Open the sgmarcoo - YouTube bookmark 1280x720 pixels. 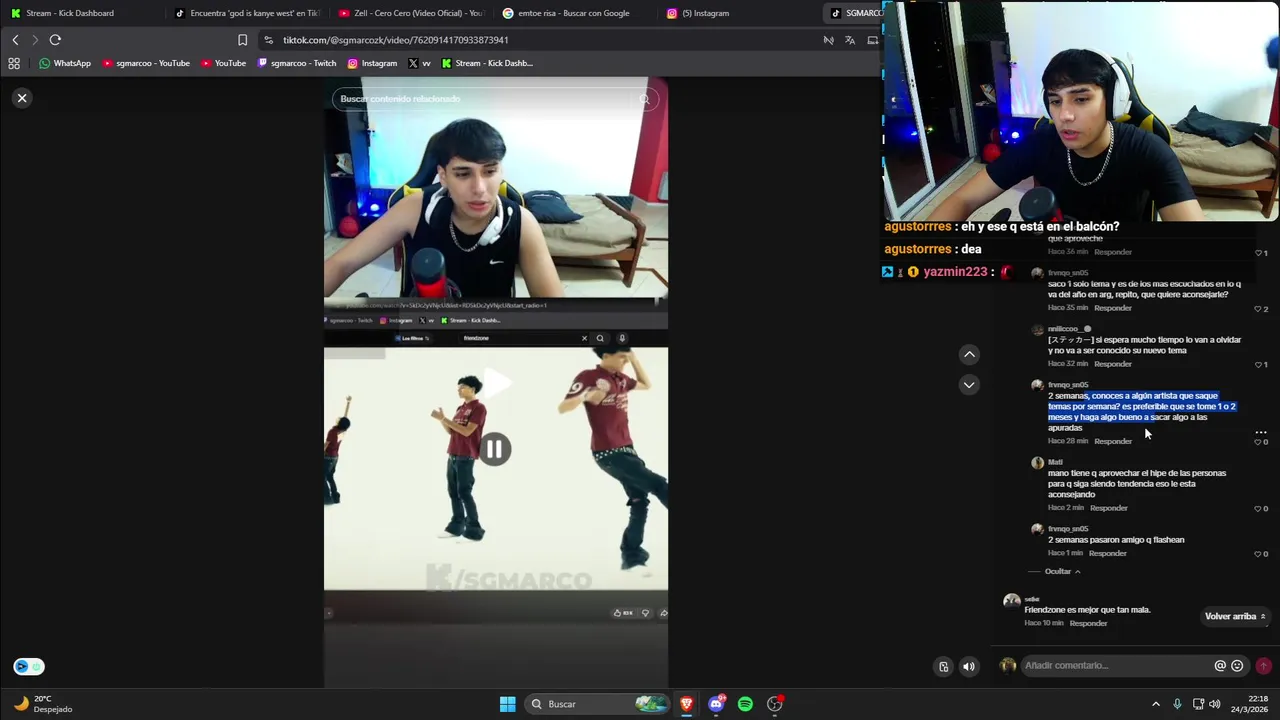click(x=146, y=63)
